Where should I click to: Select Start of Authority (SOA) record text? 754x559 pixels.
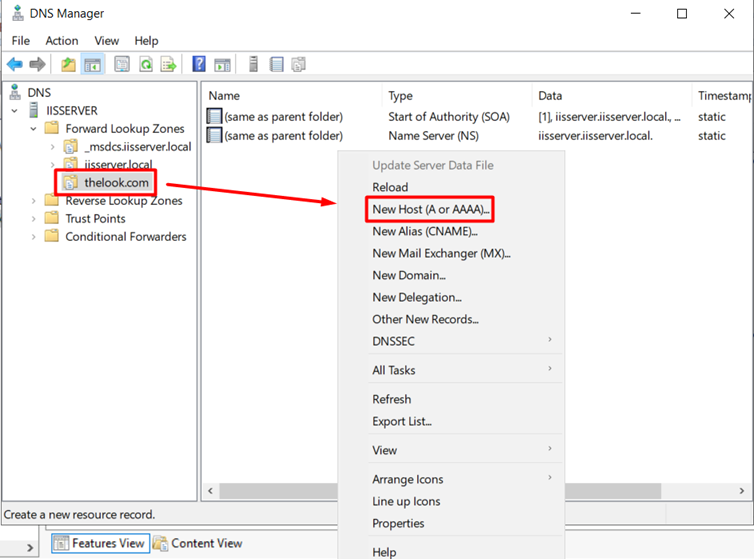coord(449,117)
